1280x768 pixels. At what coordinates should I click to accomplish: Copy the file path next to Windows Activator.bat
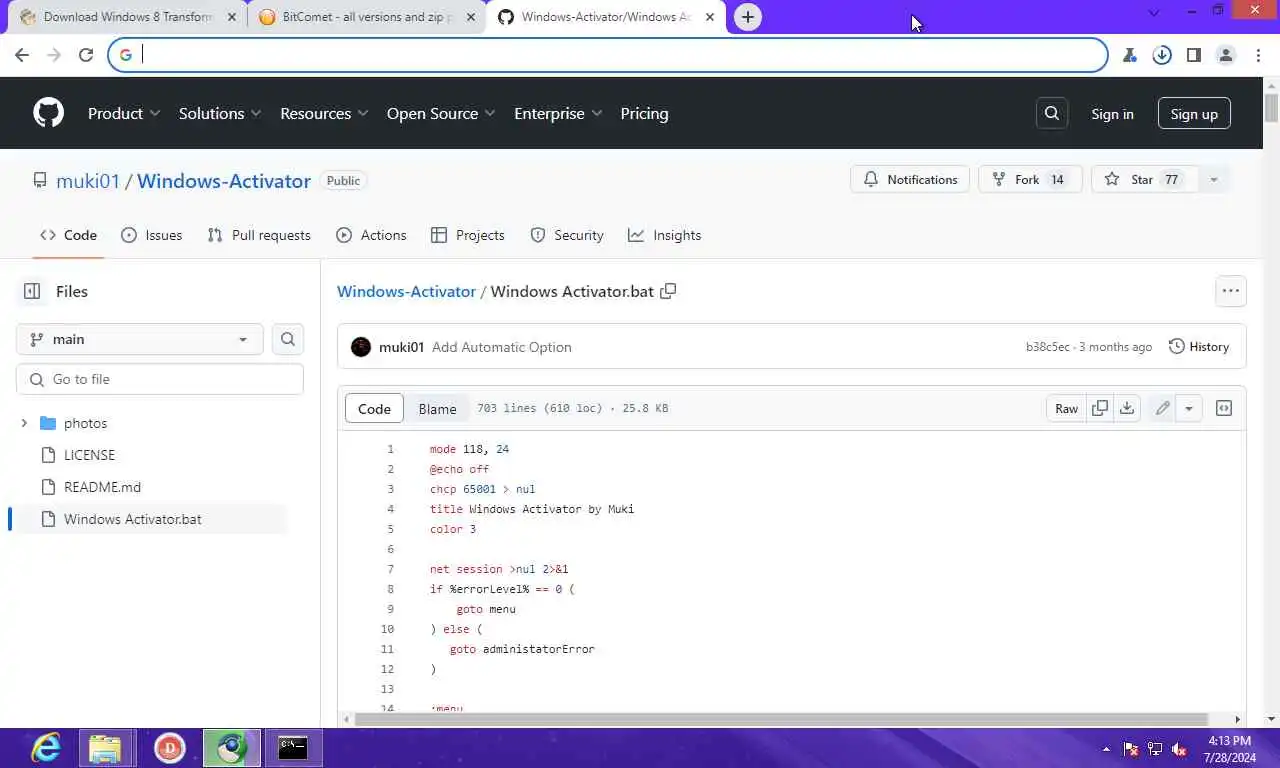pyautogui.click(x=668, y=291)
